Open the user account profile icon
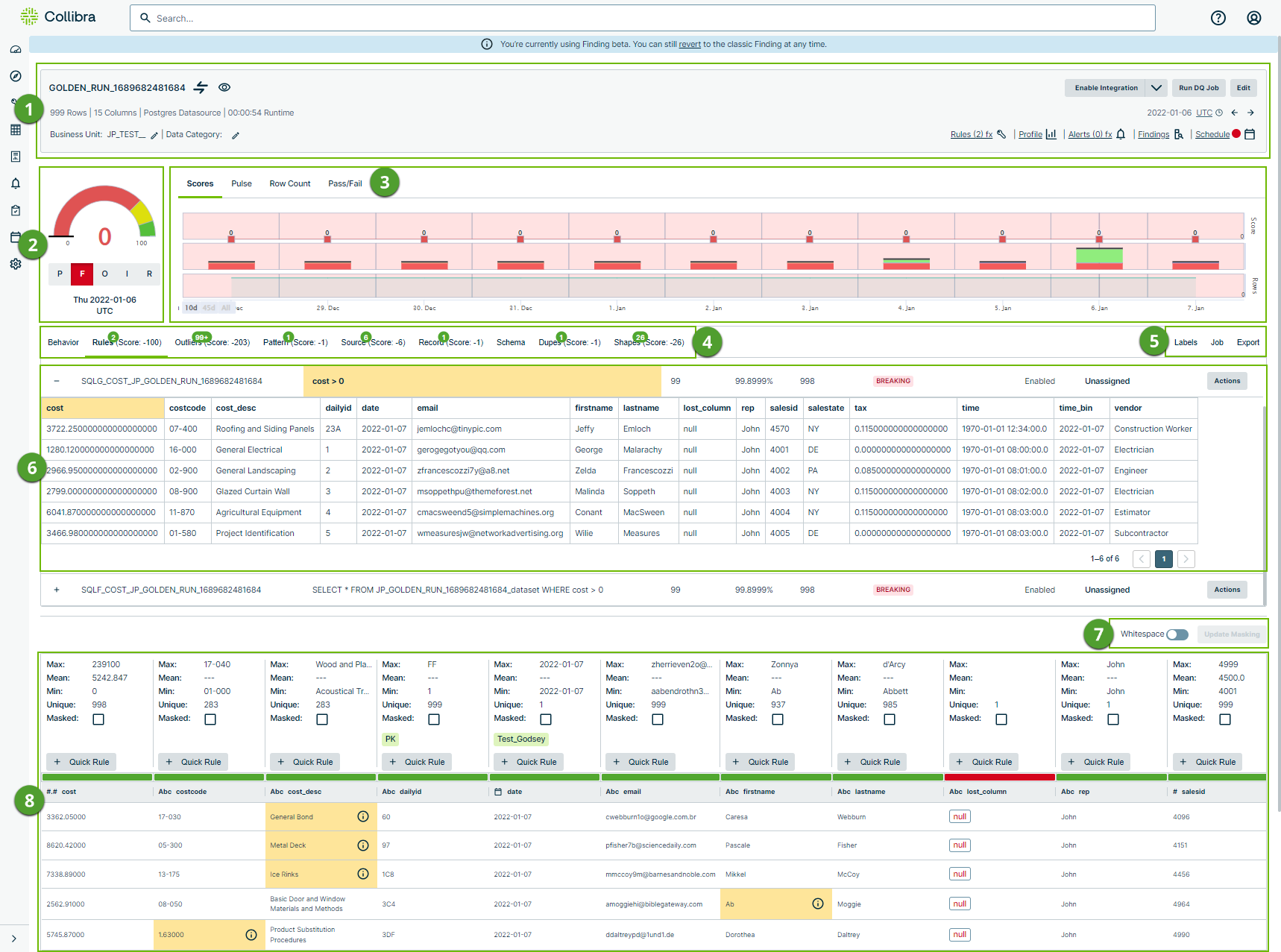Screen dimensions: 1281x952 tap(1253, 18)
